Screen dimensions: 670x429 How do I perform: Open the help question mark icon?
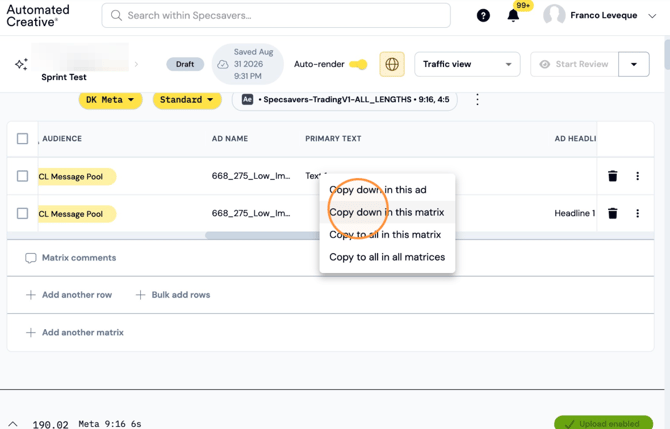pyautogui.click(x=483, y=16)
